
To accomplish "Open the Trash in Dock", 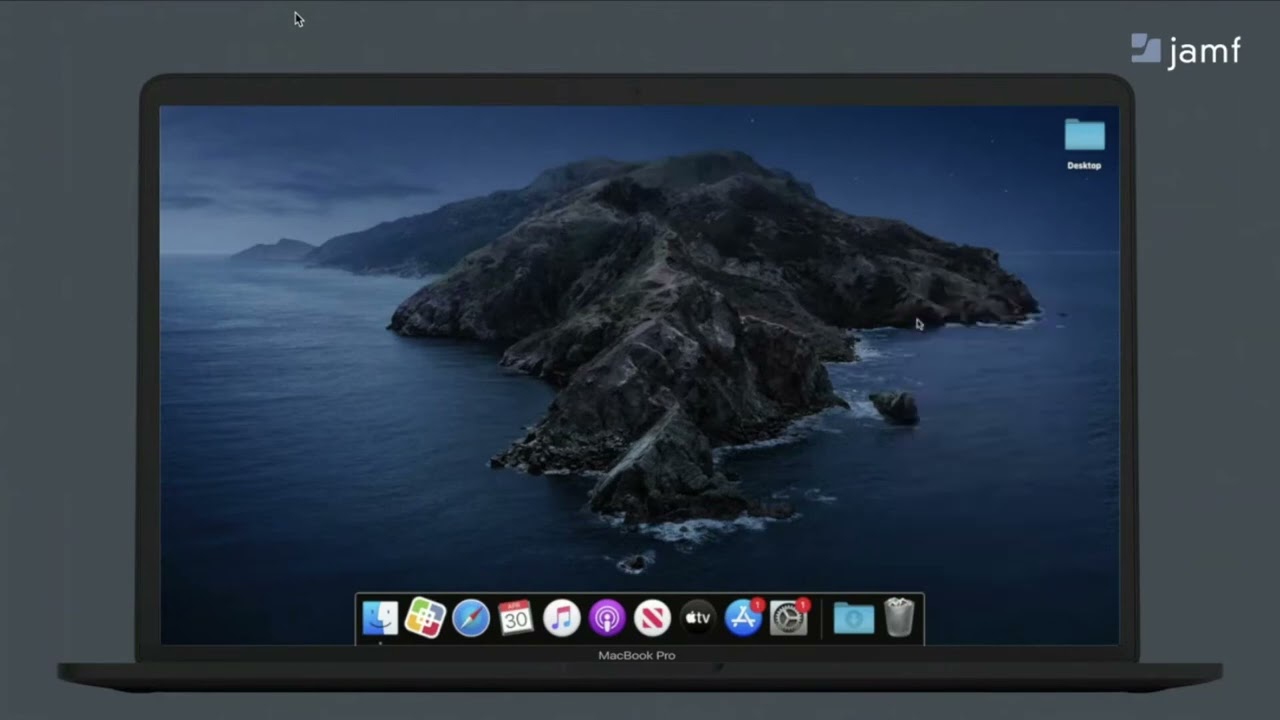I will [899, 618].
